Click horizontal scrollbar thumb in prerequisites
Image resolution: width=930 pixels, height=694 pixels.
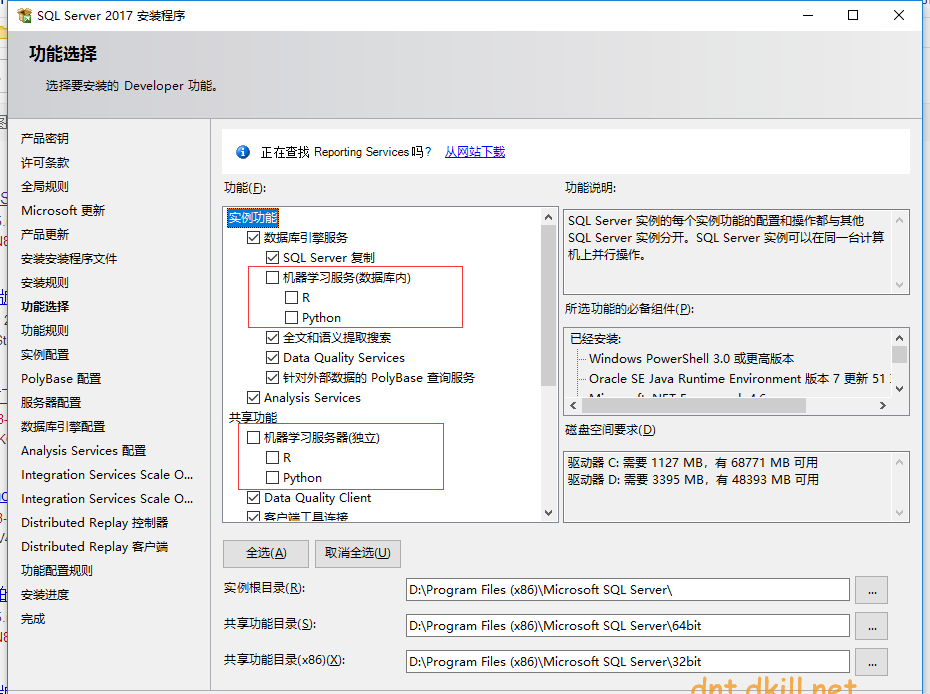tap(694, 406)
